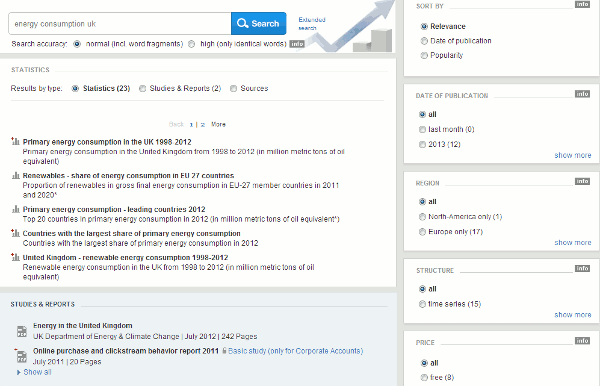This screenshot has height=386, width=600.
Task: Go to results page 2
Action: [202, 125]
